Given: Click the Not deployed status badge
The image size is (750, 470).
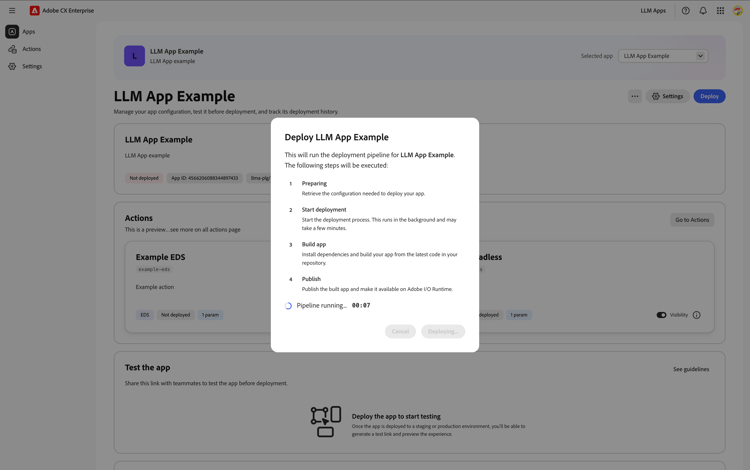Looking at the screenshot, I should point(144,178).
